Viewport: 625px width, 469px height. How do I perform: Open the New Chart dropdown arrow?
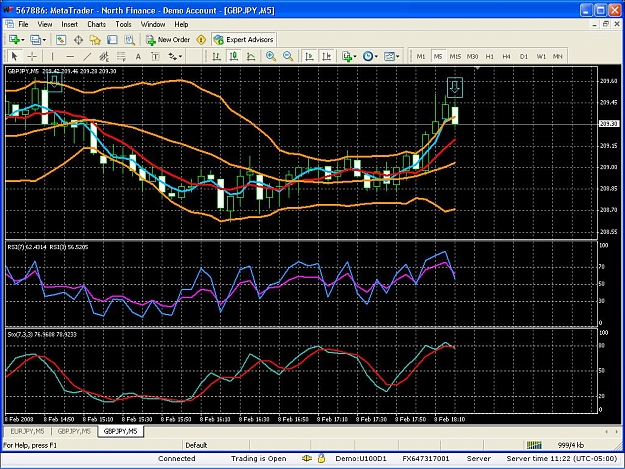23,40
